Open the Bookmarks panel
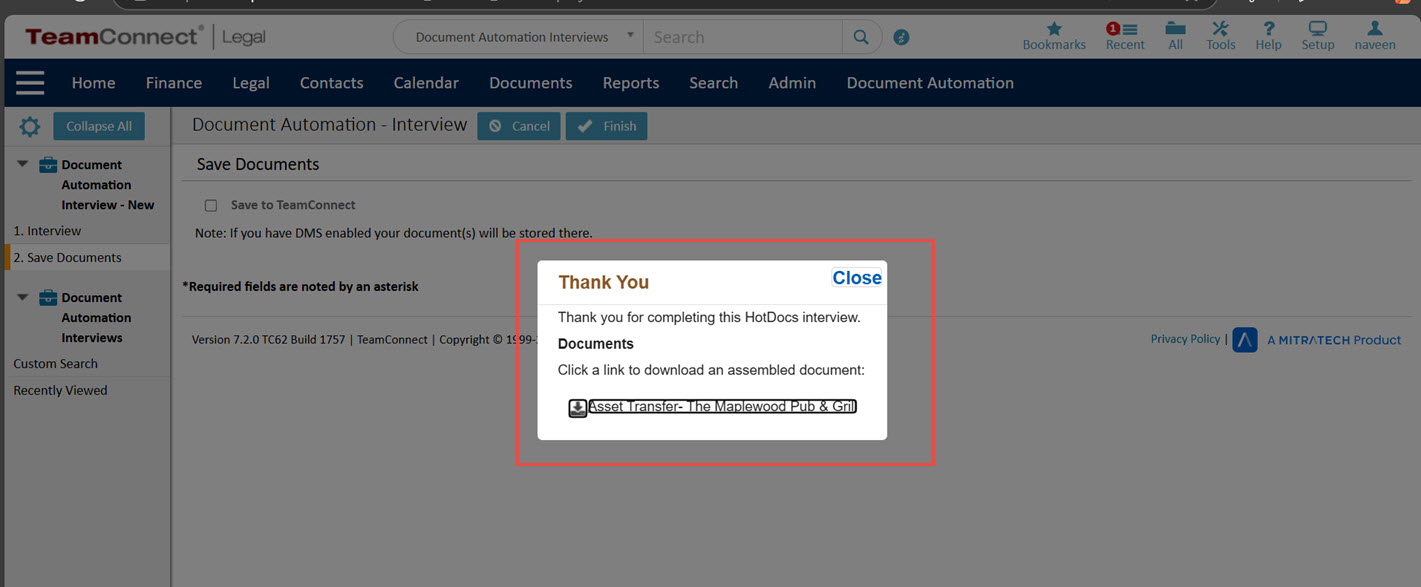 pos(1054,36)
